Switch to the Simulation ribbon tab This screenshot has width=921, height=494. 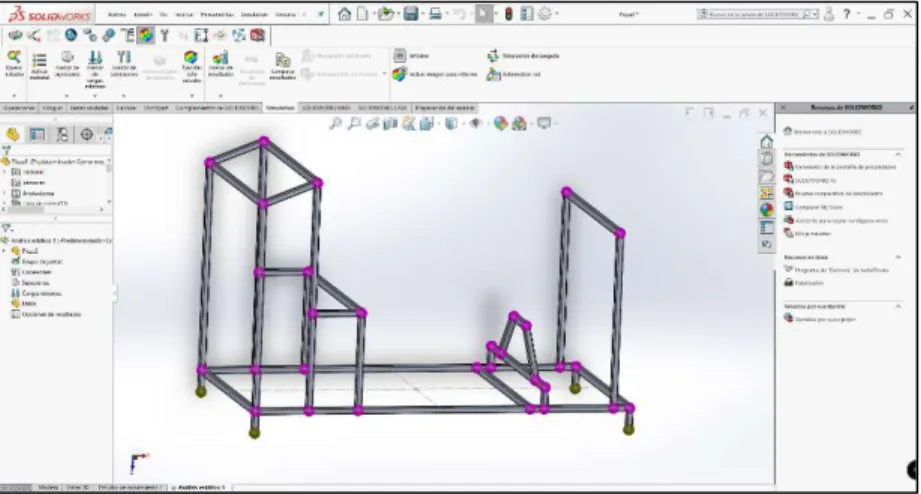(280, 108)
